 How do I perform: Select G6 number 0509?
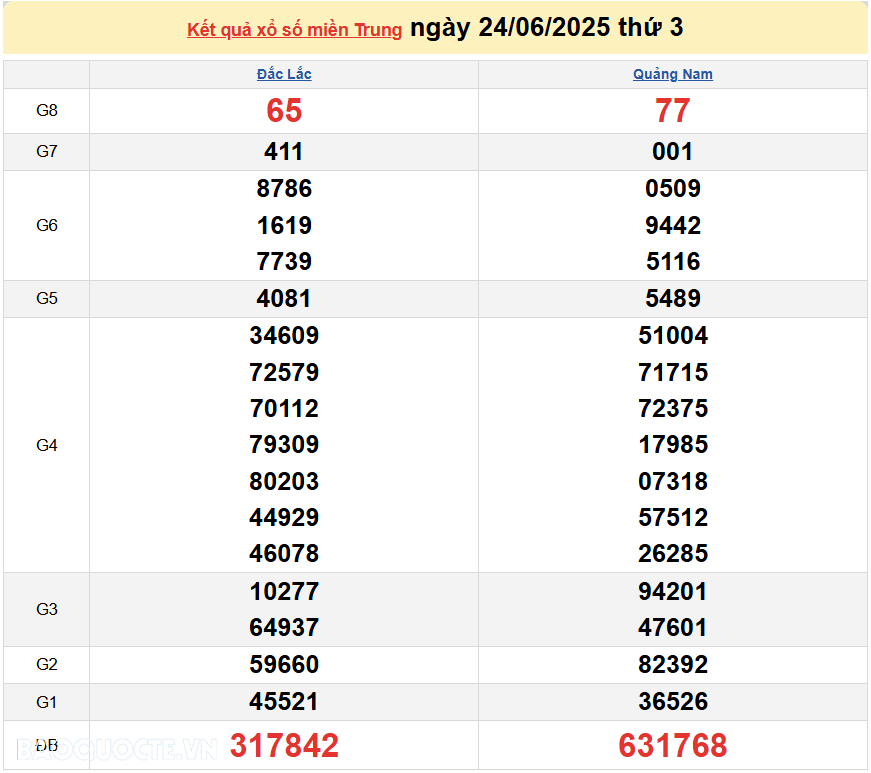pyautogui.click(x=673, y=189)
